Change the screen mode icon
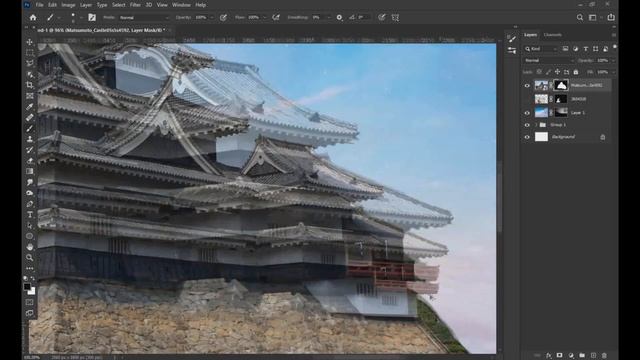This screenshot has height=360, width=640. [30, 313]
